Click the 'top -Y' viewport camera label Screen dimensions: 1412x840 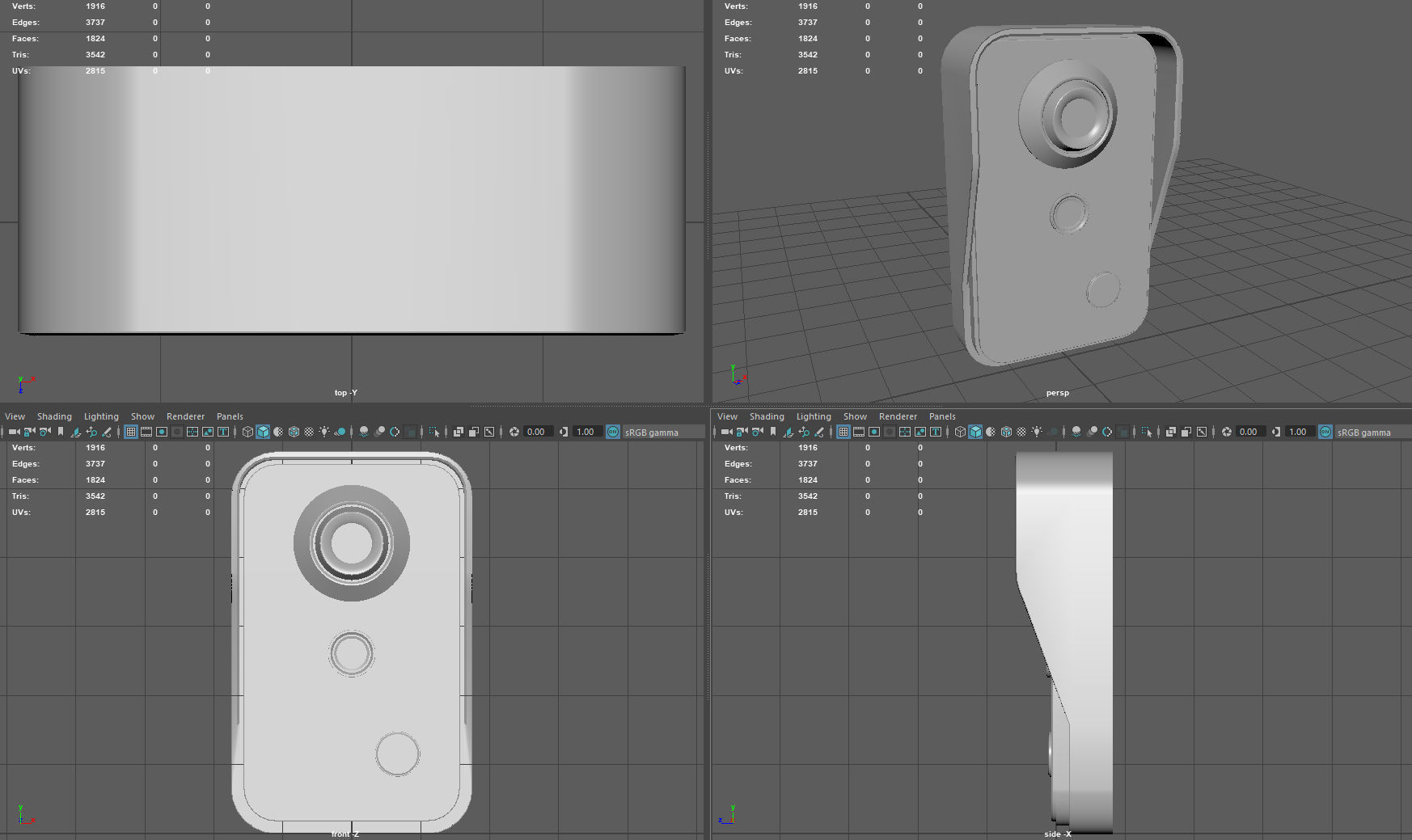pos(345,393)
